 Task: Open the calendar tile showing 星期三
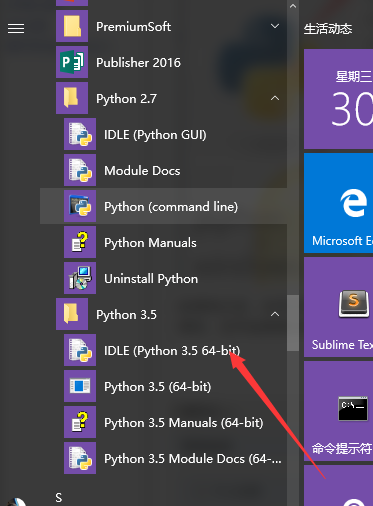click(x=338, y=99)
